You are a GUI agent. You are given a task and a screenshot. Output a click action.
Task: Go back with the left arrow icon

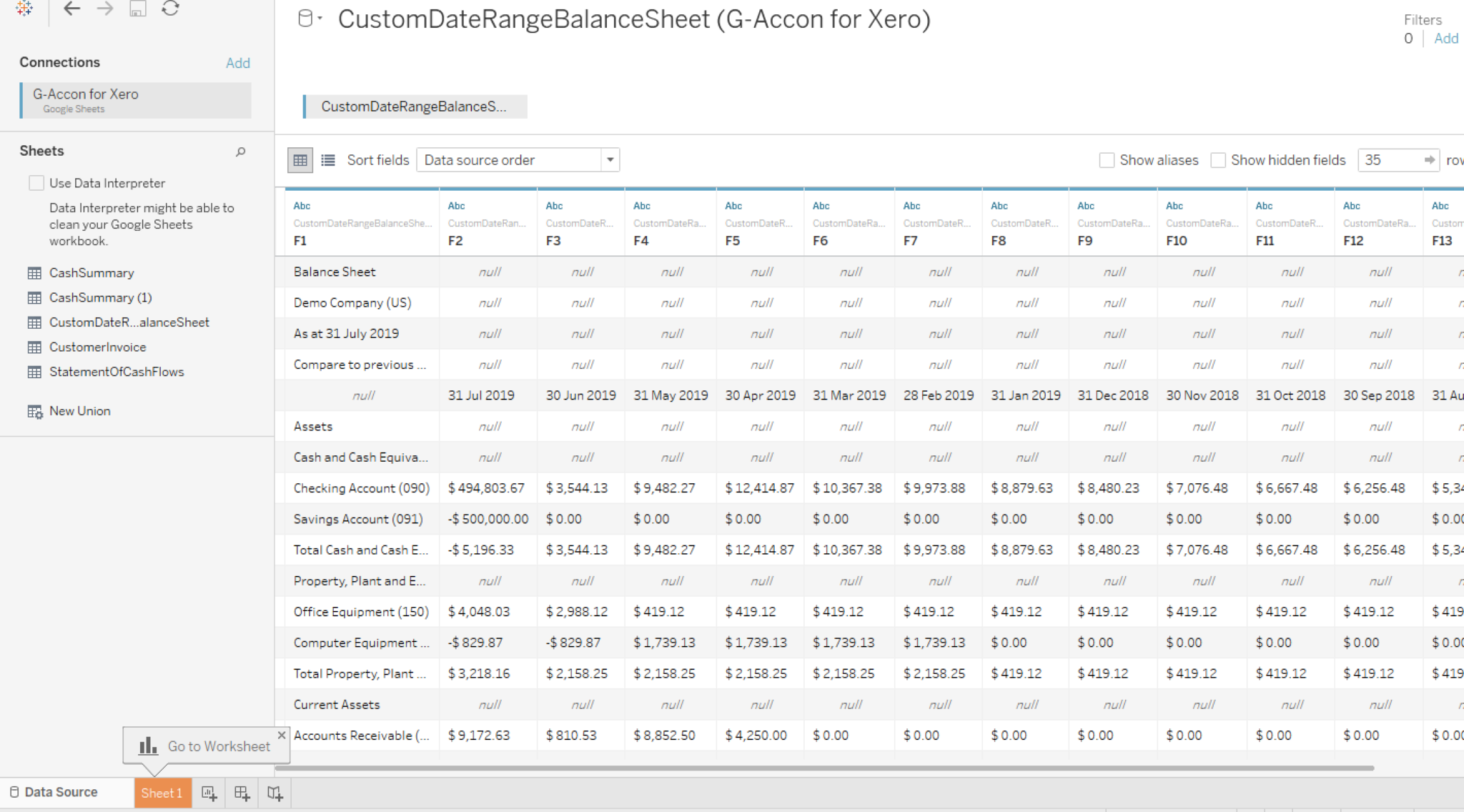point(71,9)
